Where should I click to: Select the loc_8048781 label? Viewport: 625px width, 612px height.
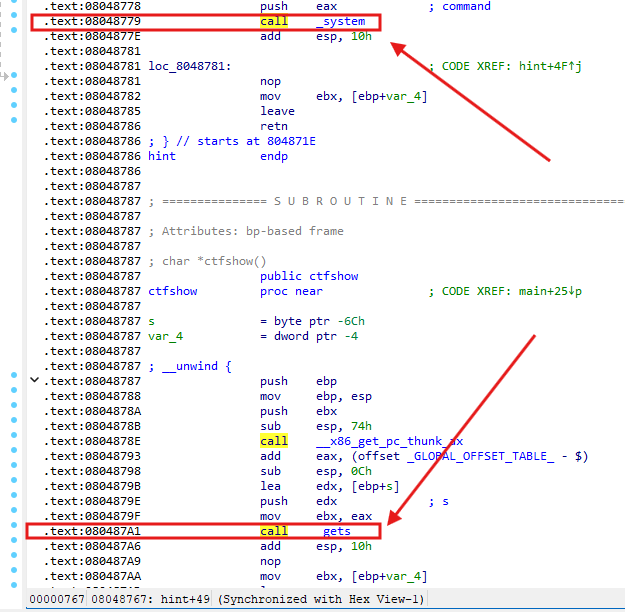pos(190,66)
